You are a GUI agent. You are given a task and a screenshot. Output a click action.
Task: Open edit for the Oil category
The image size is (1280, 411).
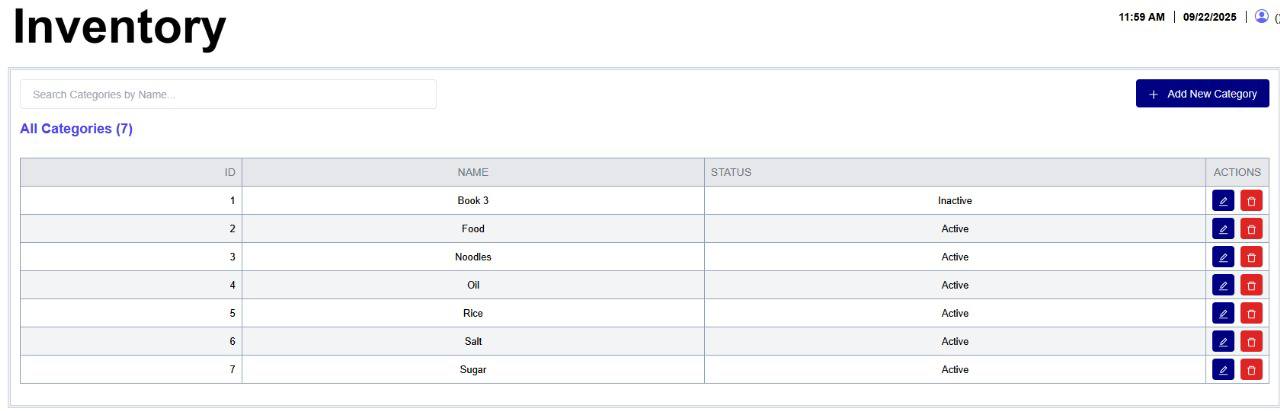tap(1223, 285)
